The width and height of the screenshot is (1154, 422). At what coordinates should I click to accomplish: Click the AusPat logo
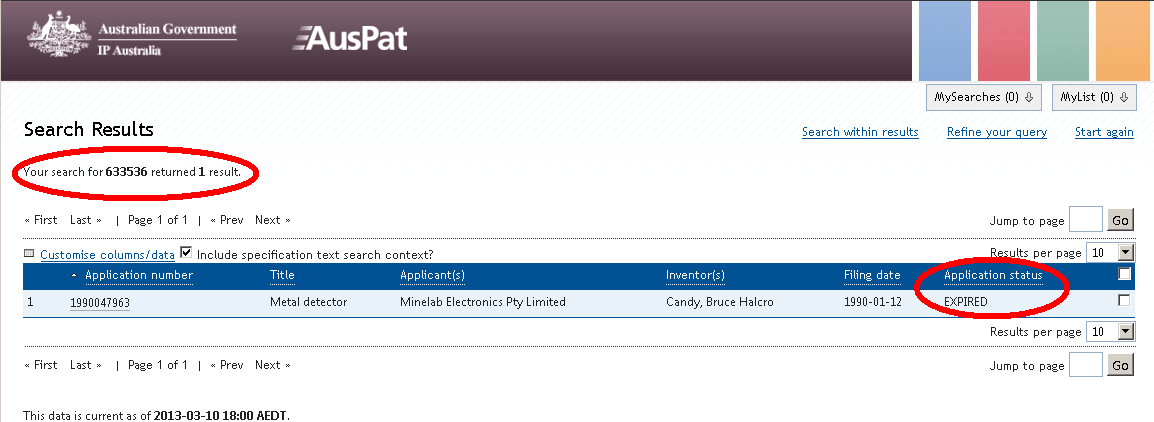(350, 39)
